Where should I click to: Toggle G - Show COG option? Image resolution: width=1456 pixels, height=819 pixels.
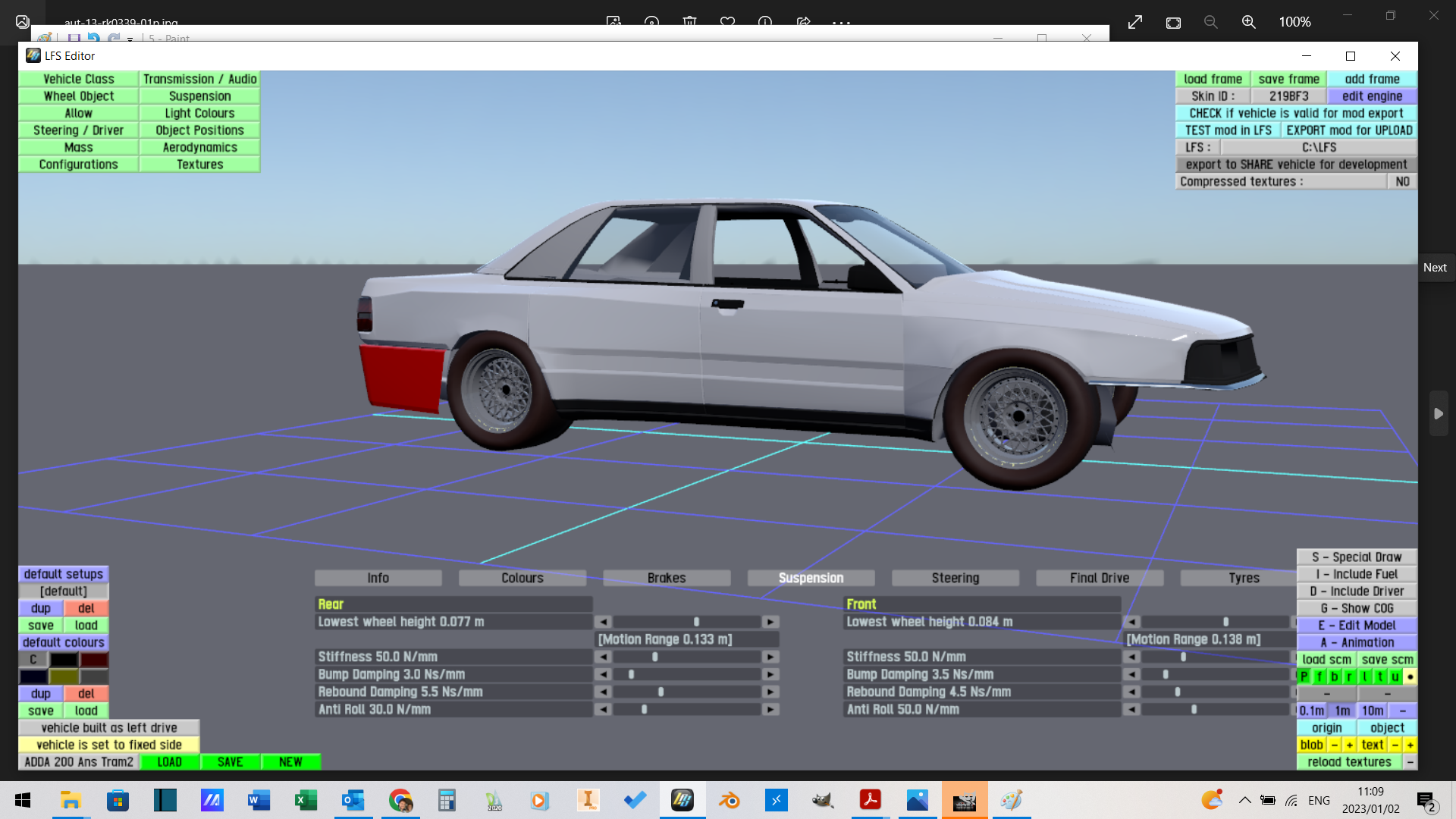click(1357, 608)
